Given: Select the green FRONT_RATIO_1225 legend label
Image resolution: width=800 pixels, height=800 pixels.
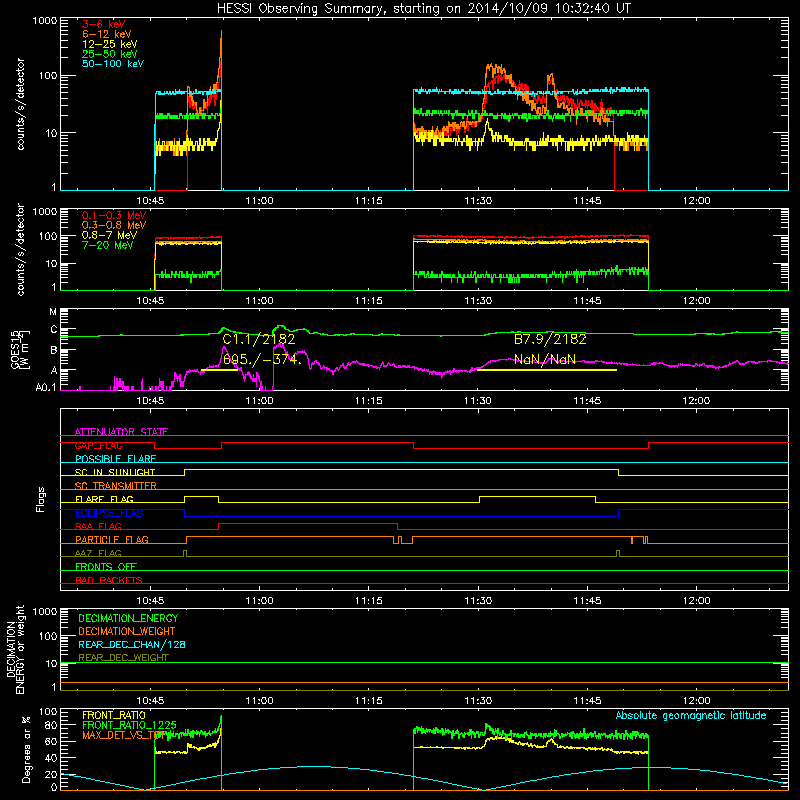Looking at the screenshot, I should coord(129,725).
